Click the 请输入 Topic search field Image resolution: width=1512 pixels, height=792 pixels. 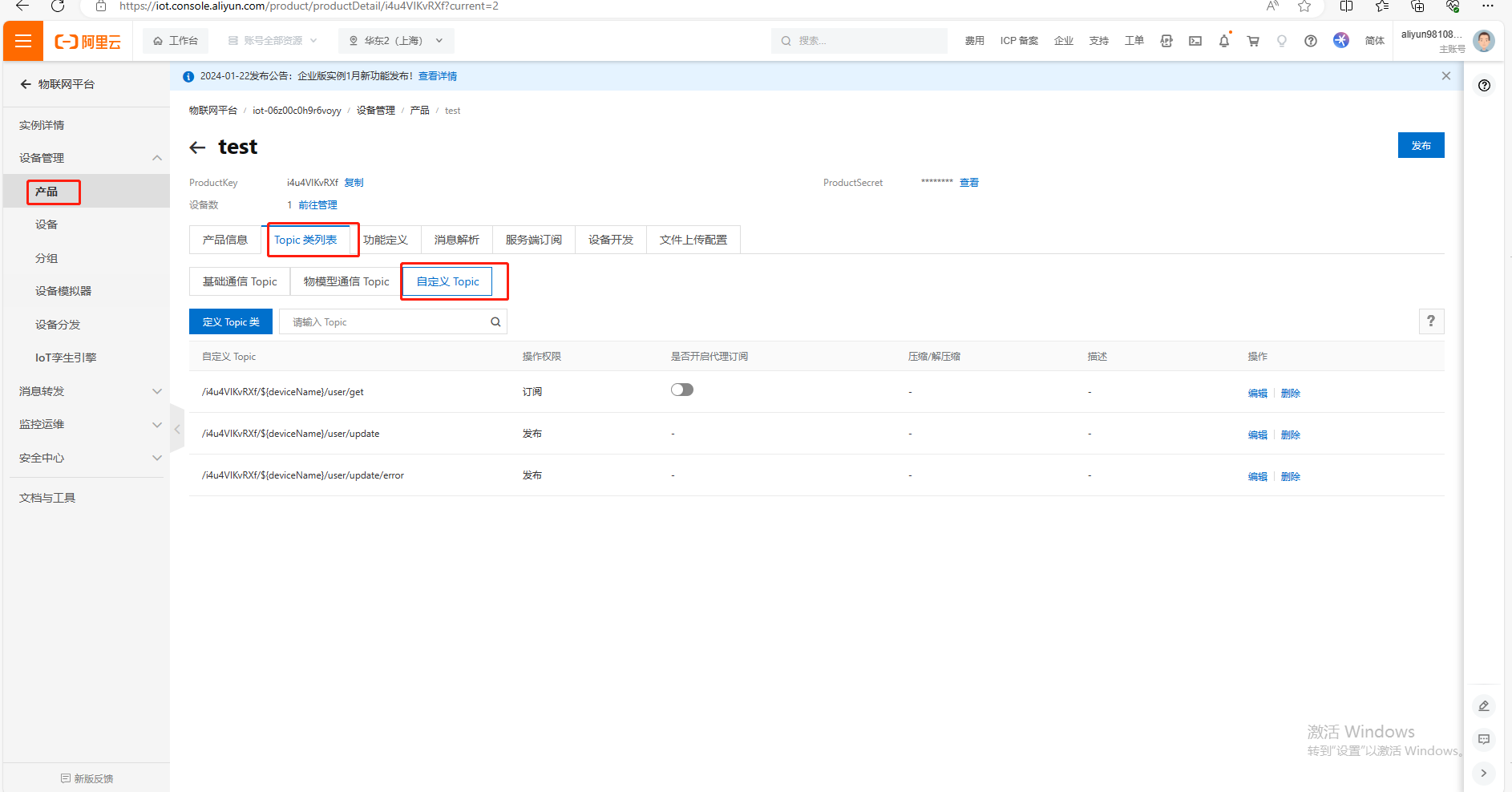click(x=385, y=322)
